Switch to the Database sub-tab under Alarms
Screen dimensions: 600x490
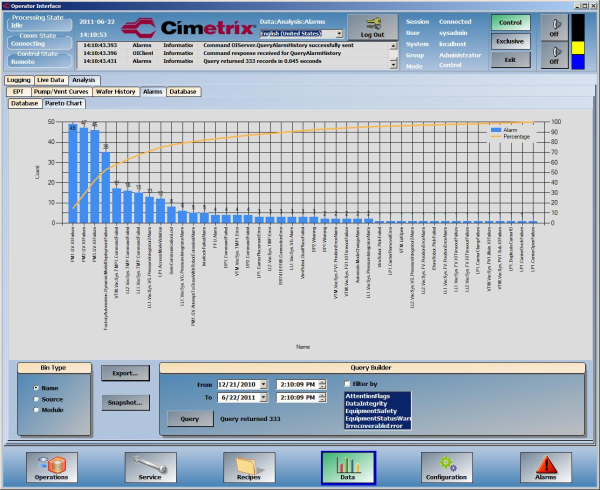24,103
